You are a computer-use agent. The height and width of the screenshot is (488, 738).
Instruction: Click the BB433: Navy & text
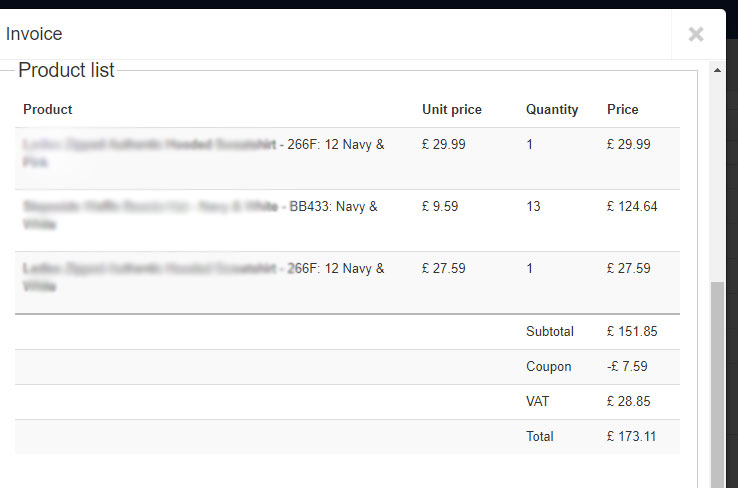[x=333, y=207]
